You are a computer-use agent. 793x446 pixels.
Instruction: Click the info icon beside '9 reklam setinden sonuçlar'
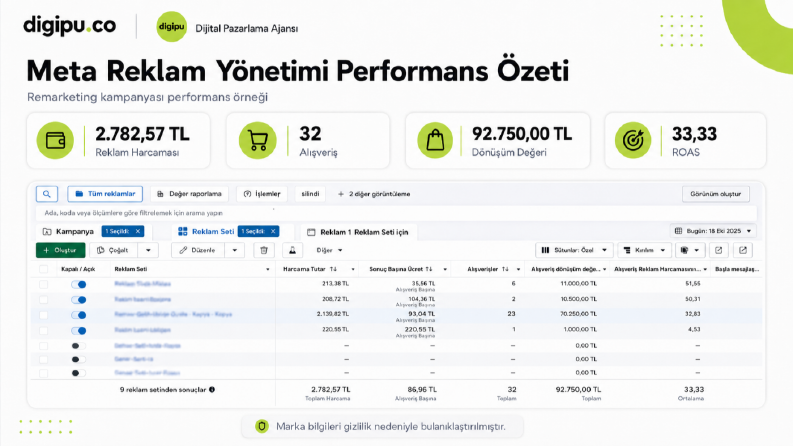click(212, 389)
